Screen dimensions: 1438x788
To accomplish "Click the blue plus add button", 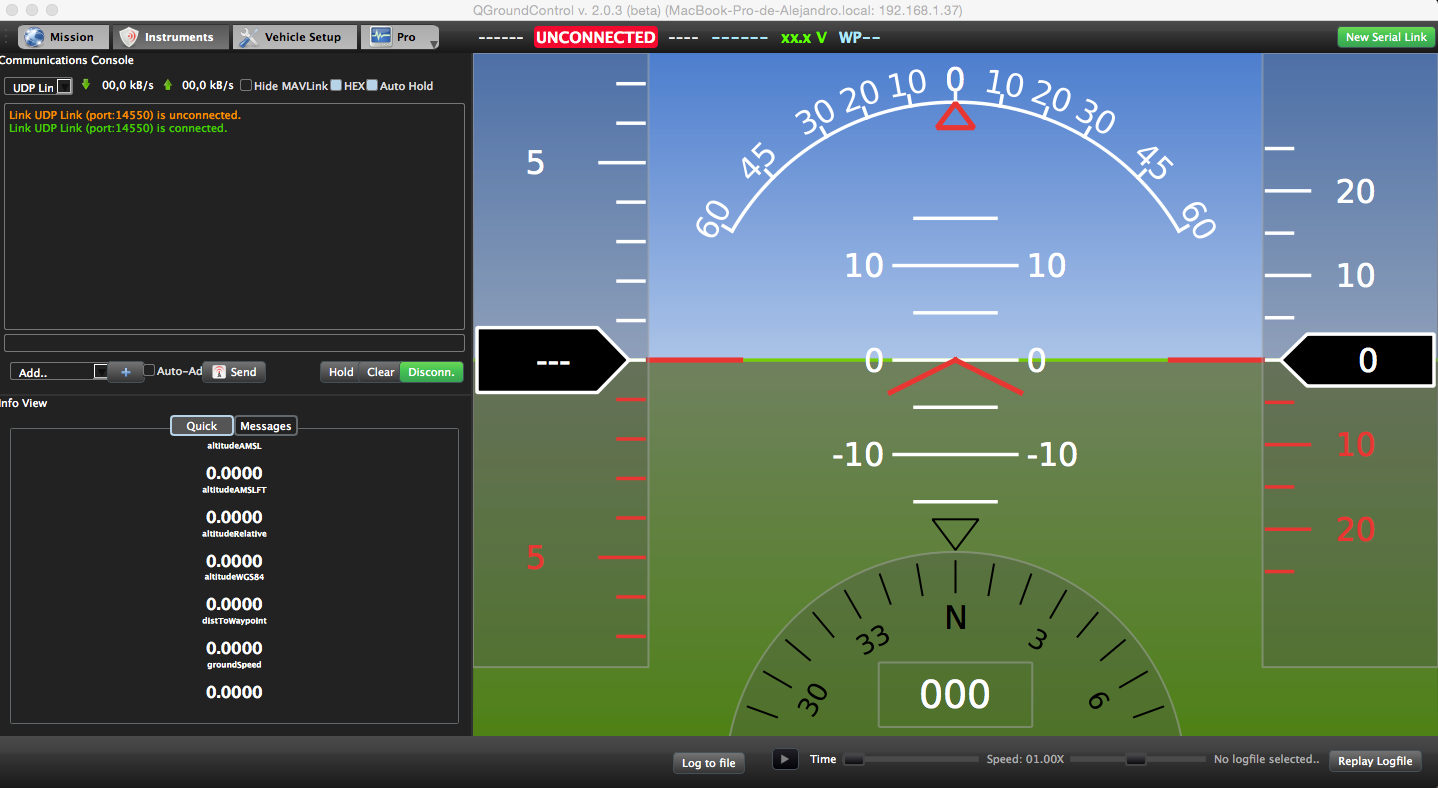I will pos(125,372).
